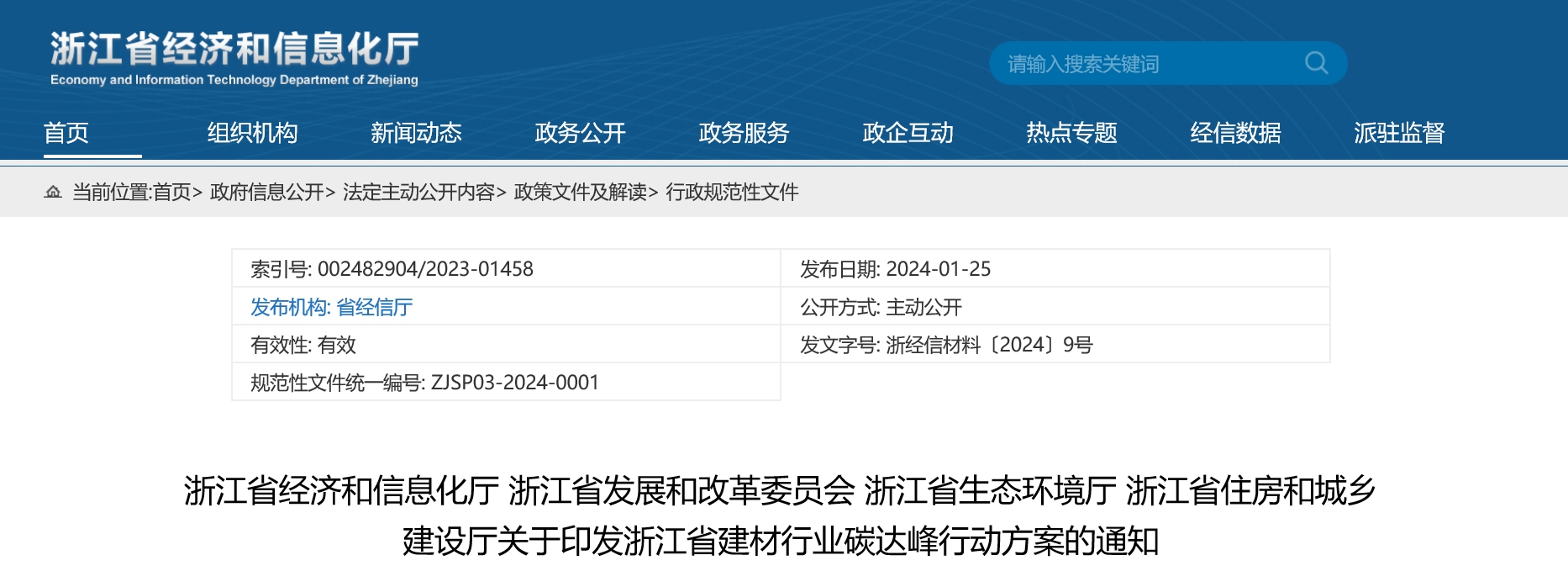Open the 政务服务 menu item
Screen dimensions: 1568x571
[x=744, y=133]
